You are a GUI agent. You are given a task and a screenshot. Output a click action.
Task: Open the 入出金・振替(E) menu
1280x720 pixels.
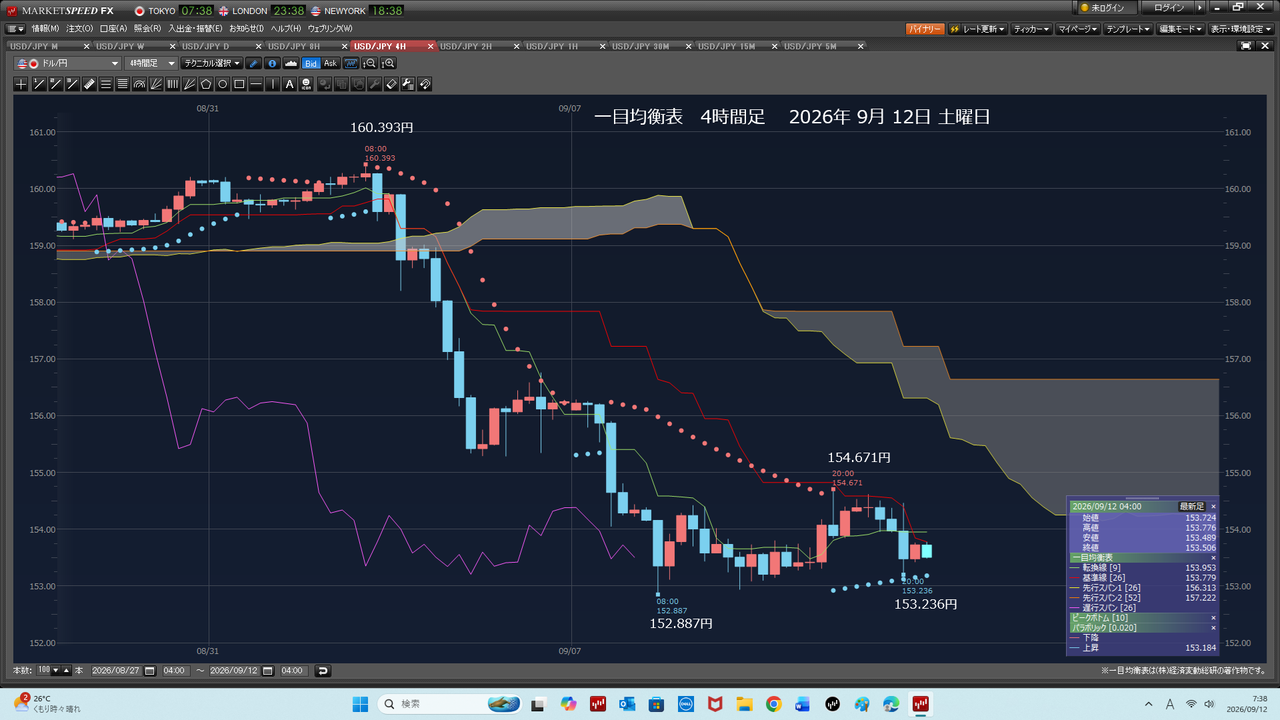194,29
